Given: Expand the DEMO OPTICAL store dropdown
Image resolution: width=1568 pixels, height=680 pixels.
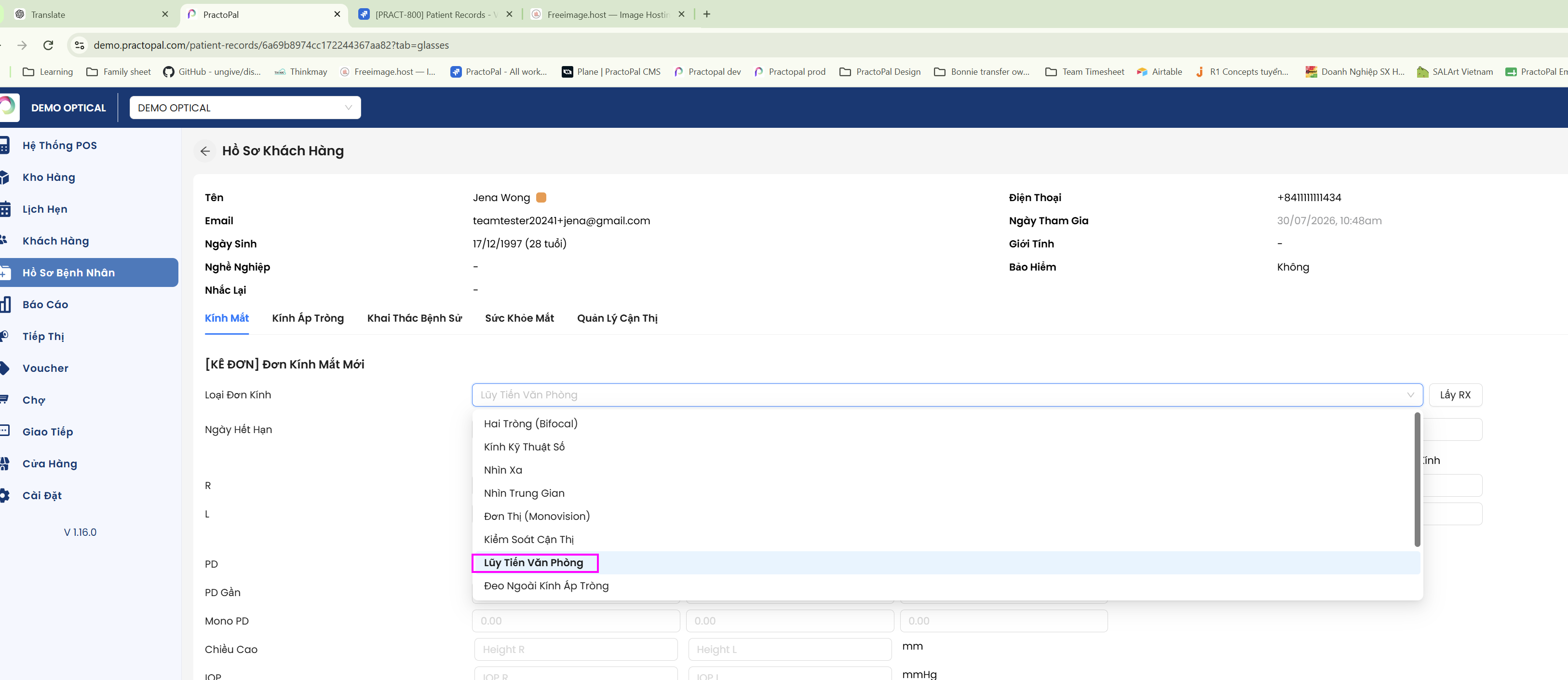Looking at the screenshot, I should [x=244, y=108].
